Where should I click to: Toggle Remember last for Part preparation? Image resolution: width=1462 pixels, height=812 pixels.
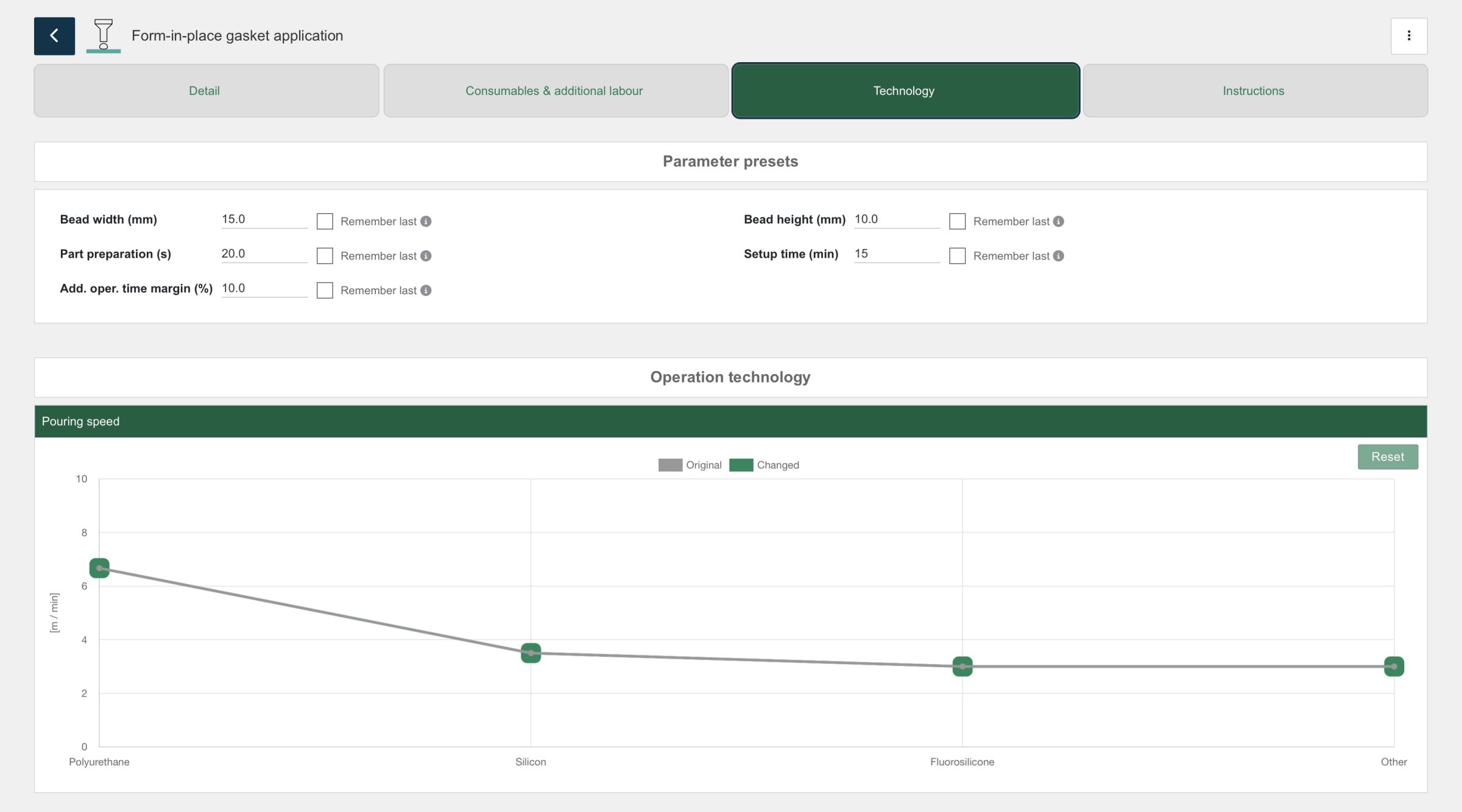[325, 256]
